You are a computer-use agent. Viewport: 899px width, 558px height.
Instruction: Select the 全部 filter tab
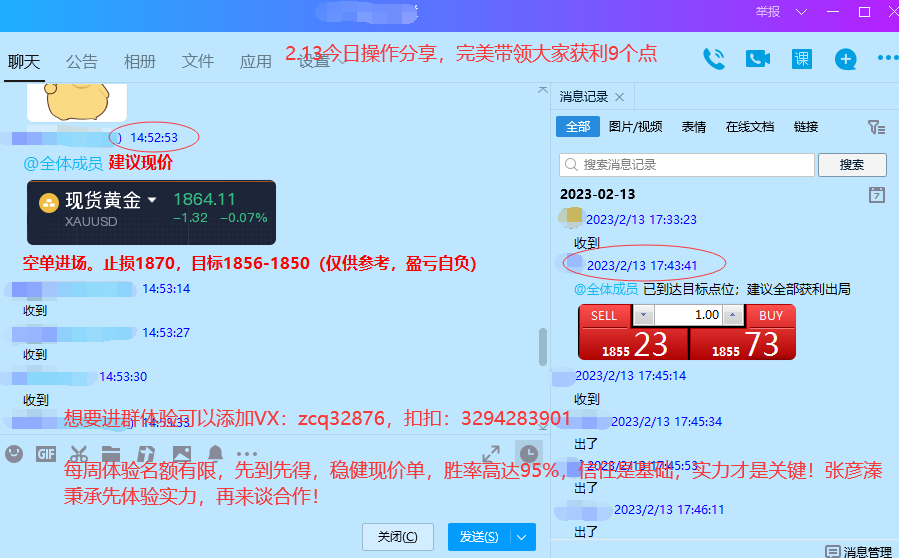[x=578, y=127]
